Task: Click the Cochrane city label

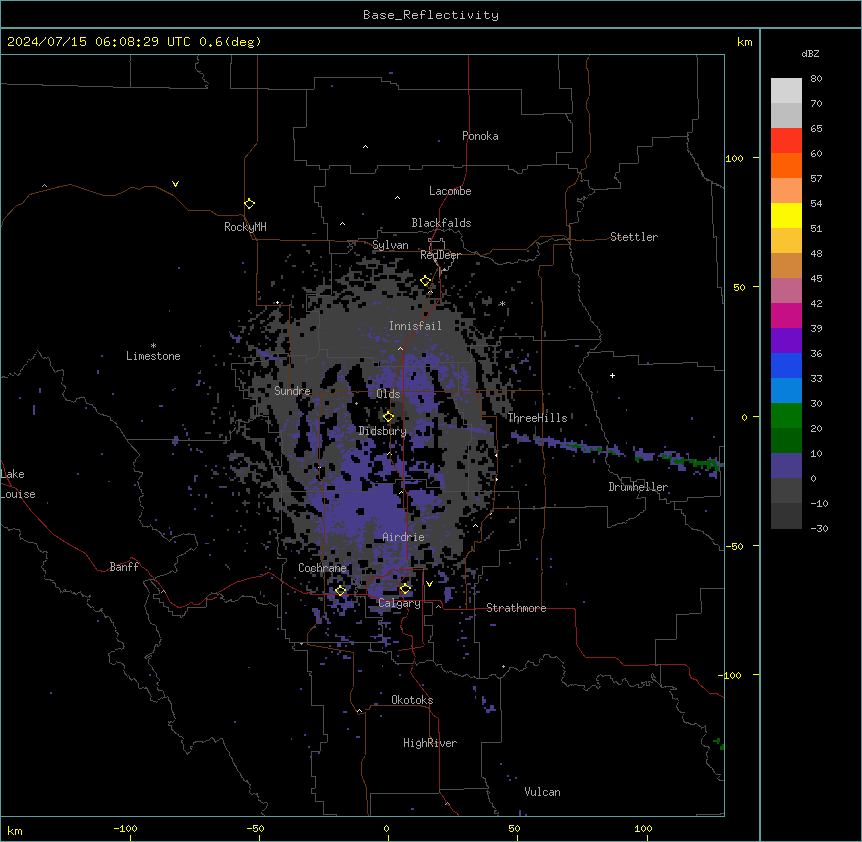Action: tap(322, 568)
